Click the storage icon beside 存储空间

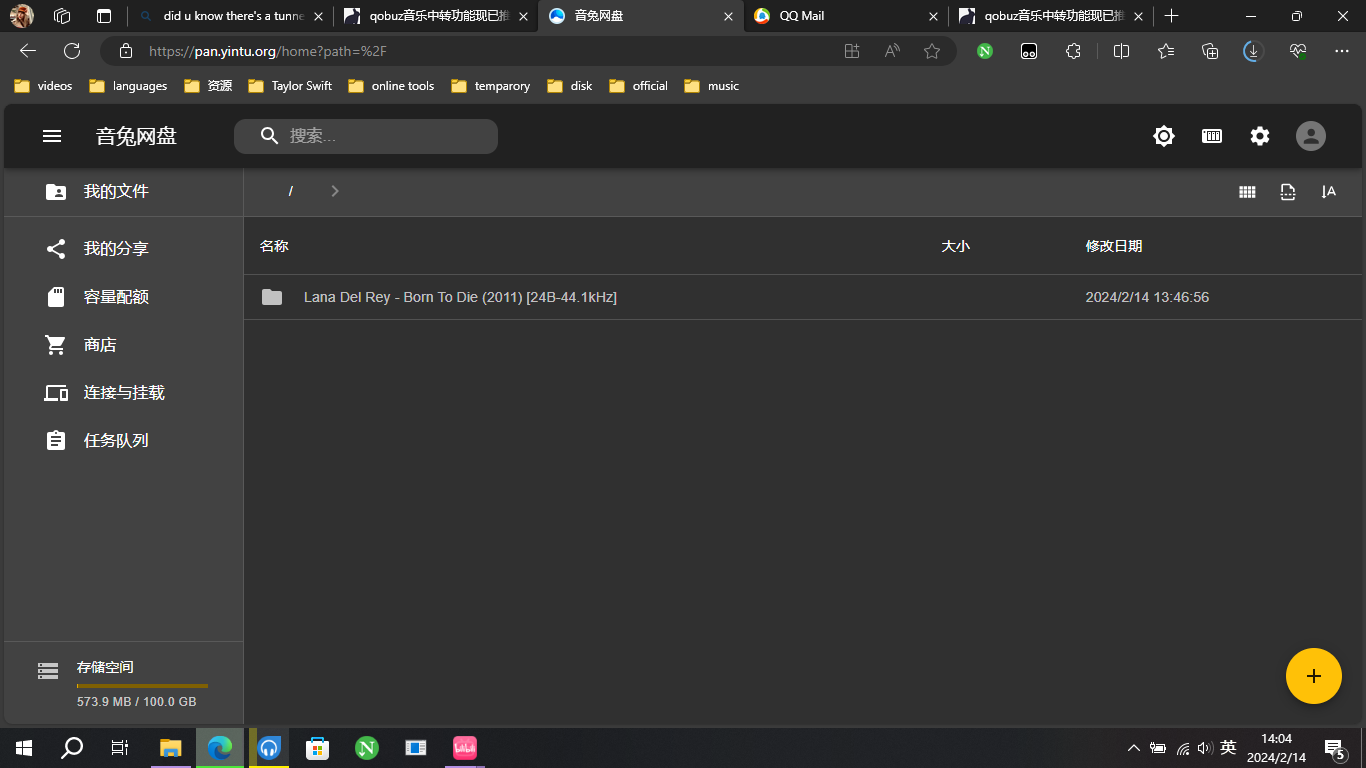tap(48, 671)
